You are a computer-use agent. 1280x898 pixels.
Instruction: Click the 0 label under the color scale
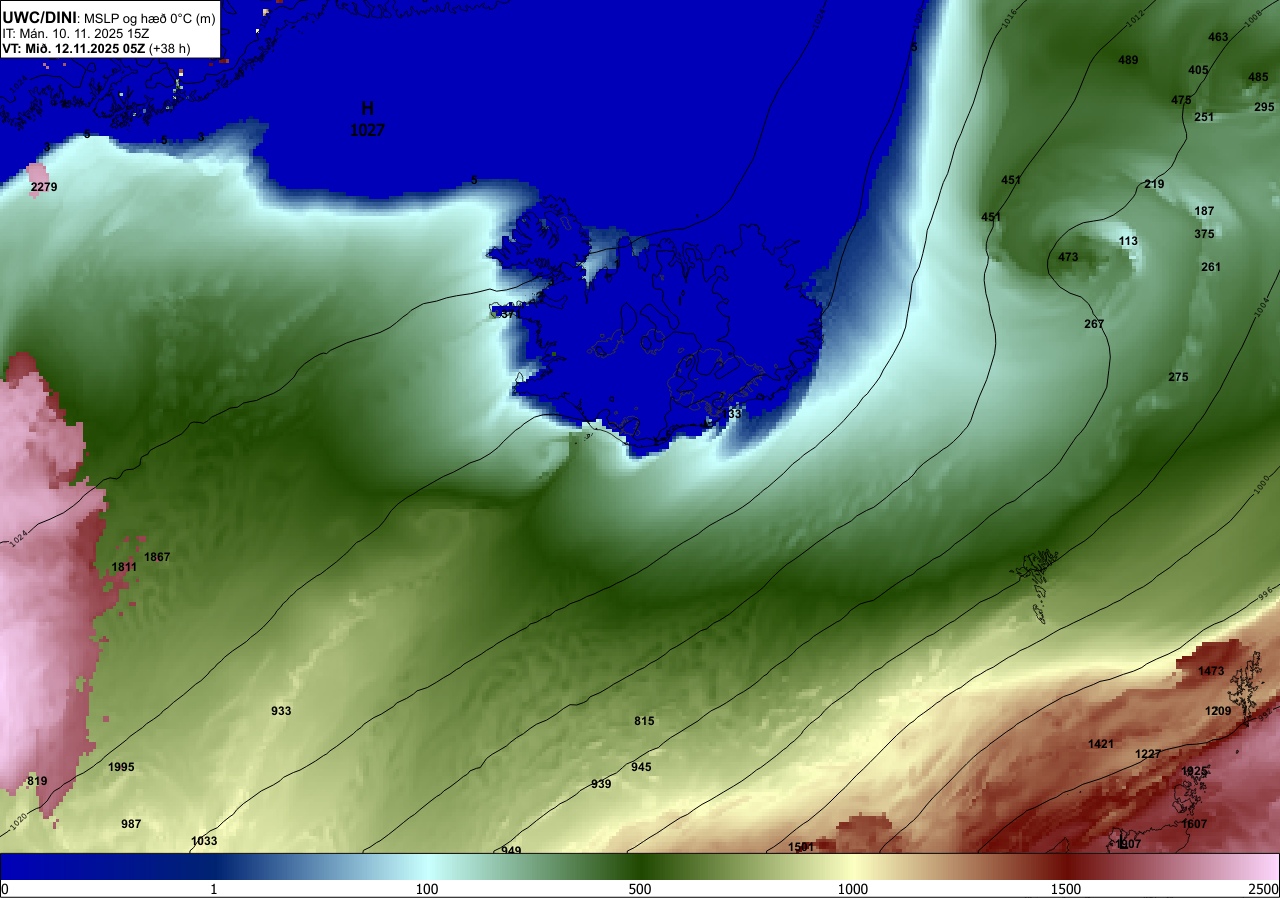click(x=4, y=889)
